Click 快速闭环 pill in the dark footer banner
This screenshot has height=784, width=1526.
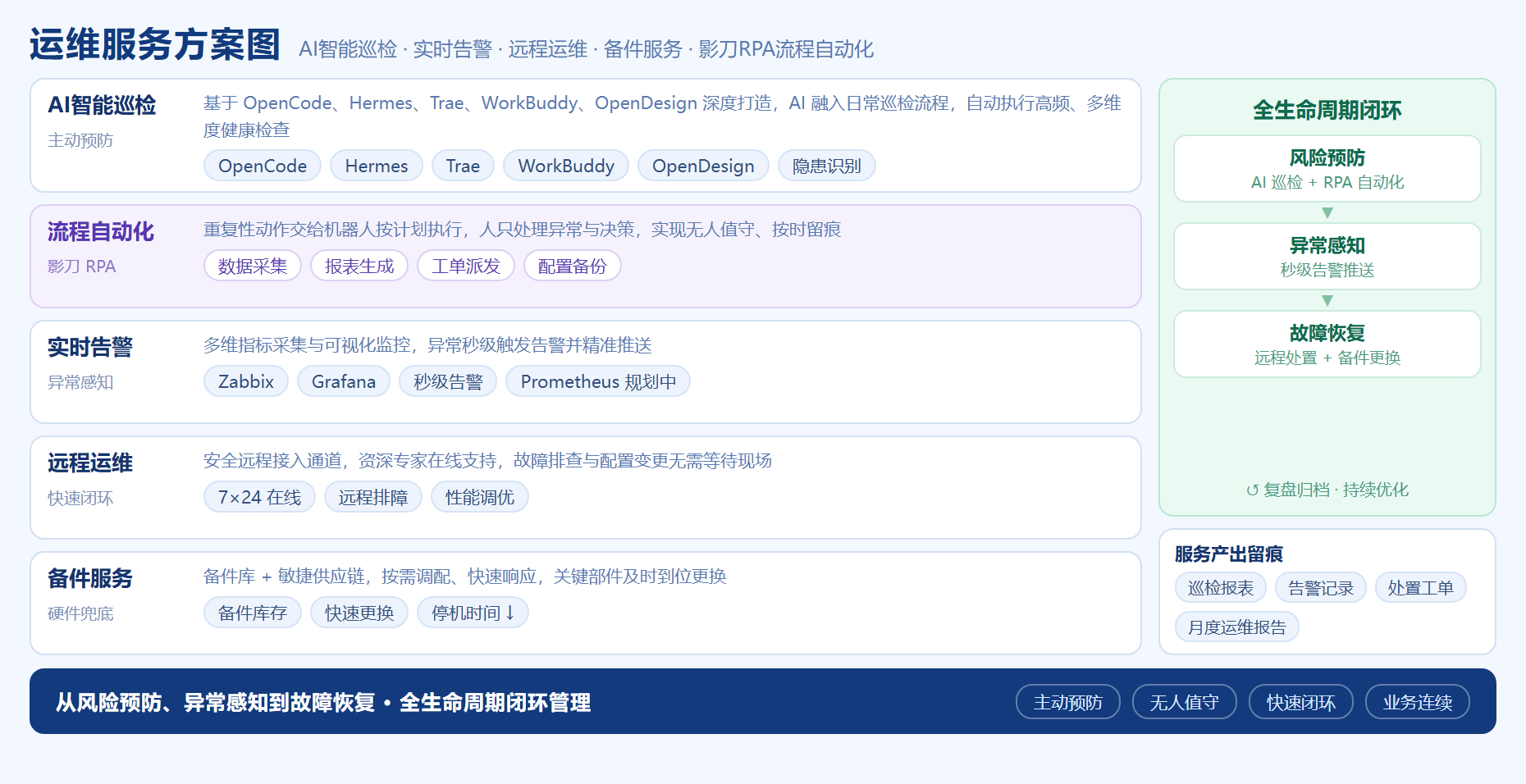(1301, 702)
